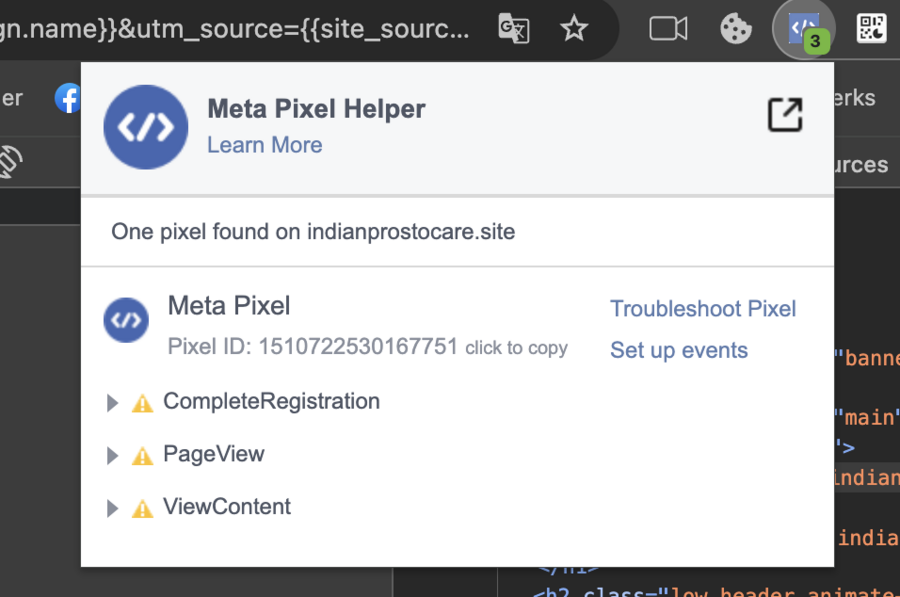Click the Facebook bookmark icon
The width and height of the screenshot is (900, 597).
[68, 98]
